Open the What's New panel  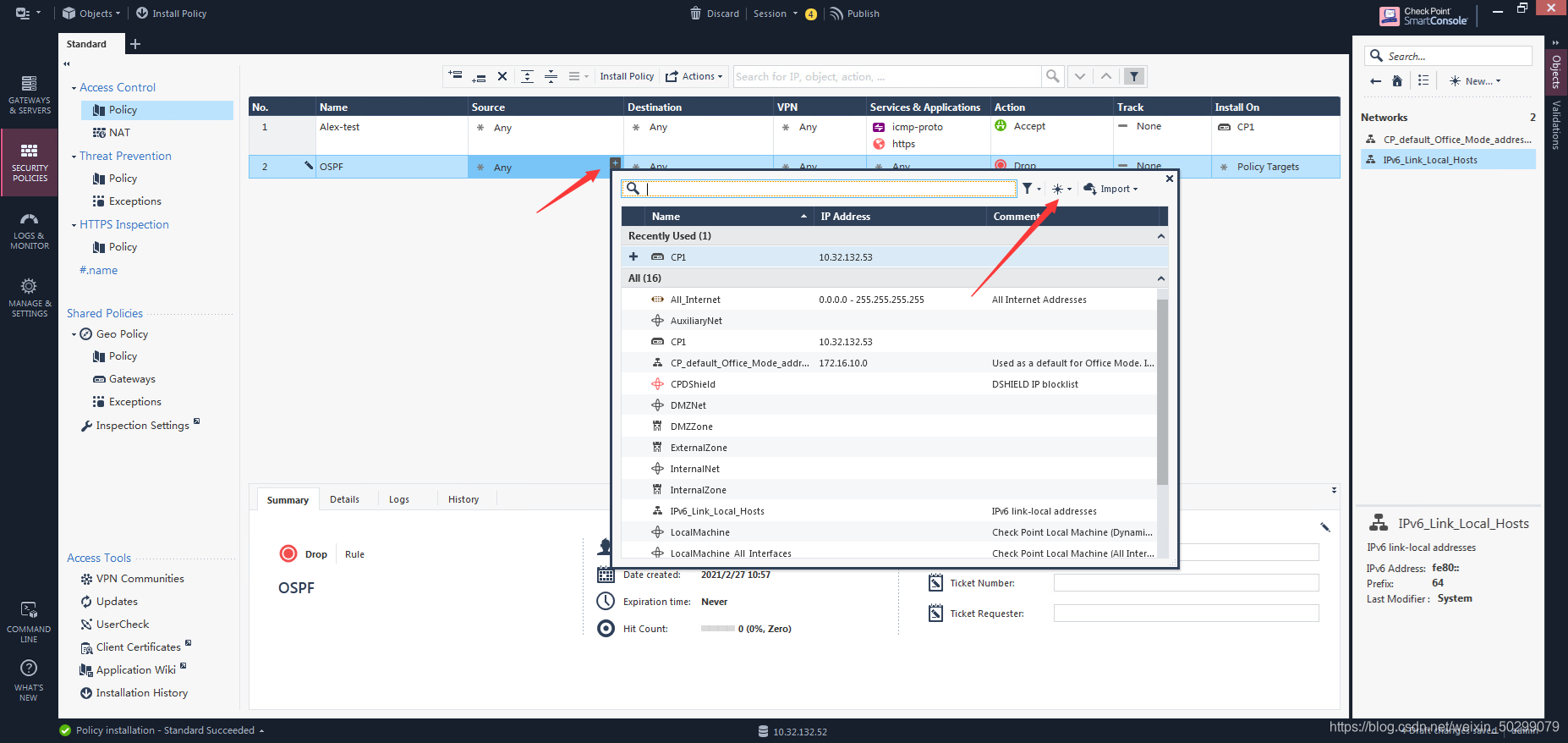(29, 680)
